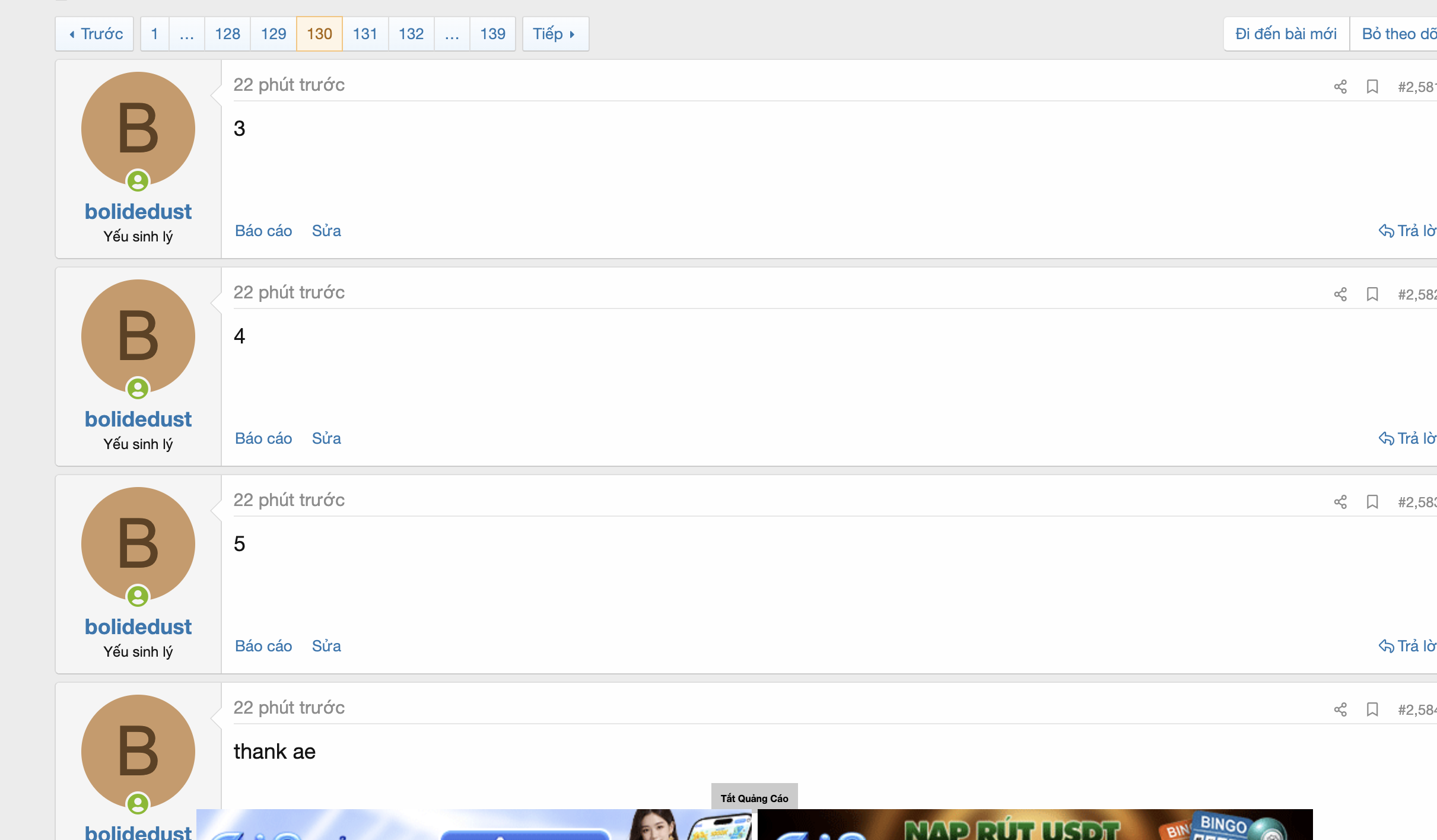
Task: Dismiss ads with "Tắt Quảng Cáo"
Action: pos(754,798)
